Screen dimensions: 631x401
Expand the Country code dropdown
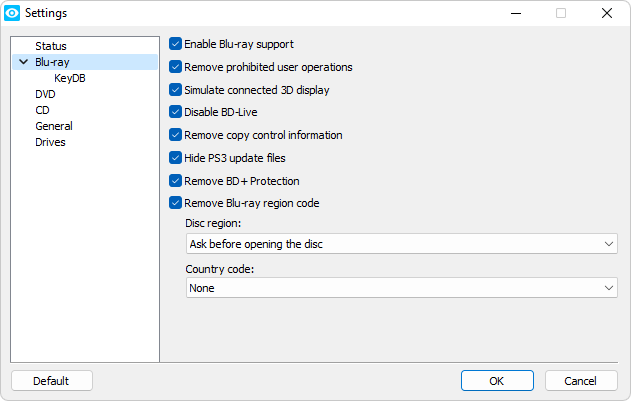[401, 288]
